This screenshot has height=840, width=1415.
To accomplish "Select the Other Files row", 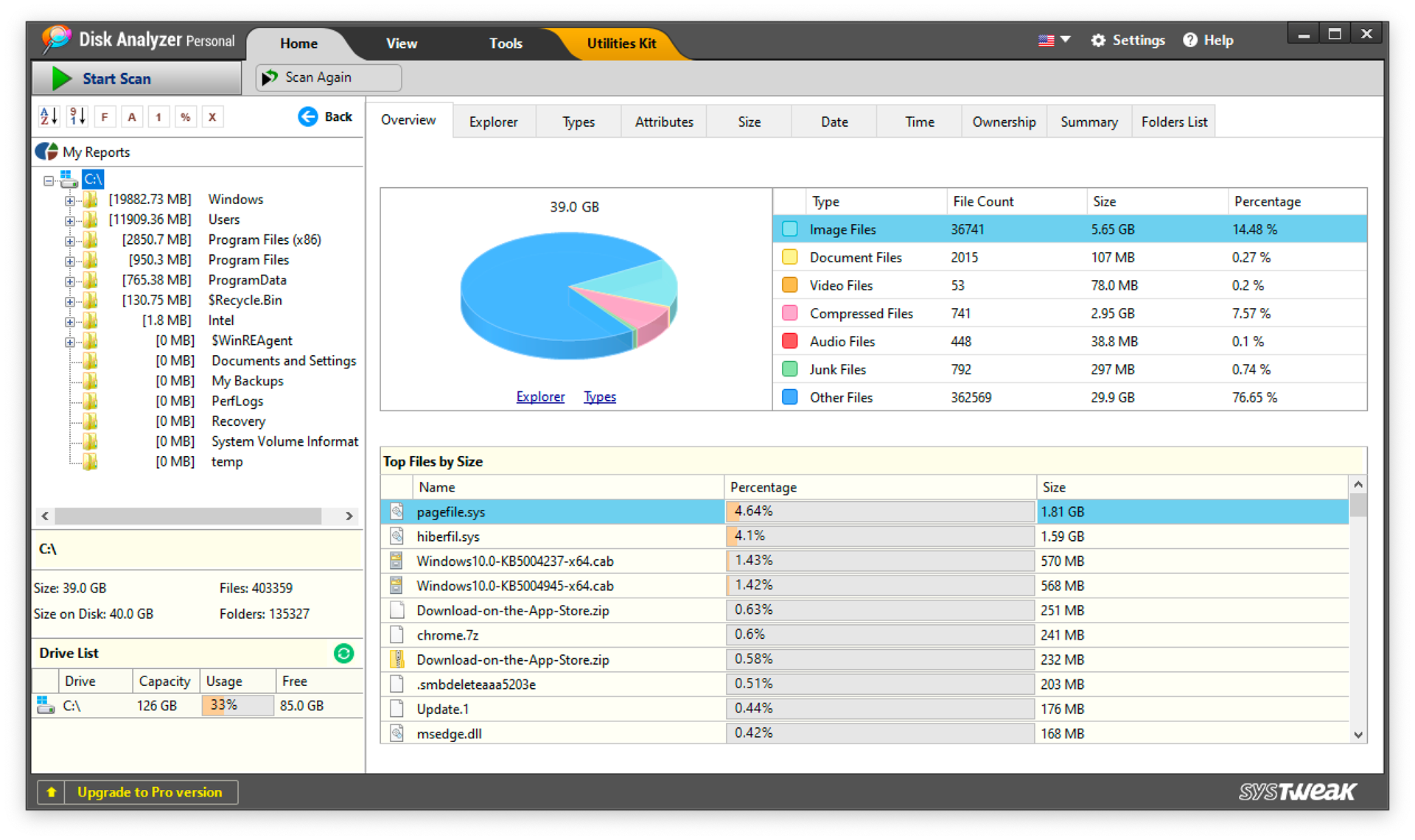I will (x=1070, y=397).
